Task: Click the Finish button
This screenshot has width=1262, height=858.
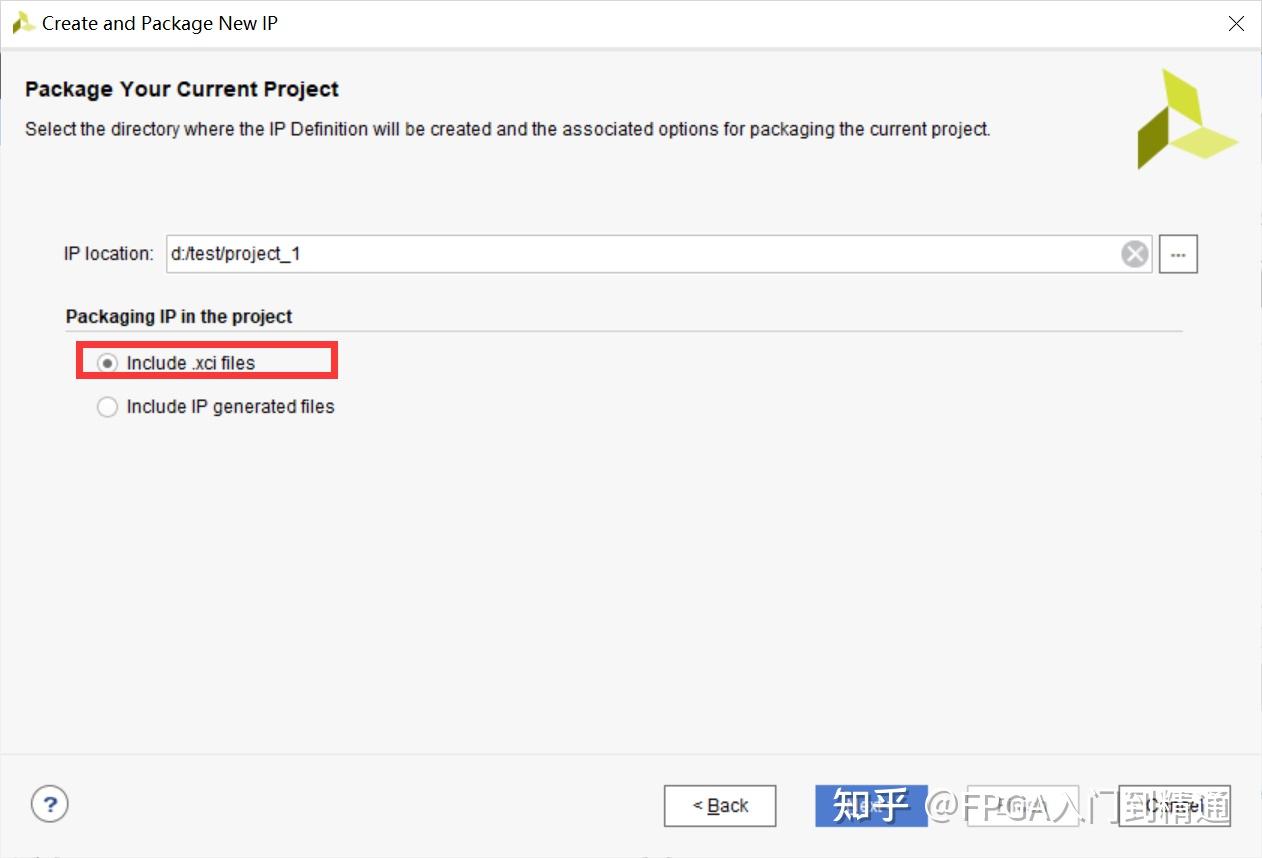Action: click(1022, 806)
